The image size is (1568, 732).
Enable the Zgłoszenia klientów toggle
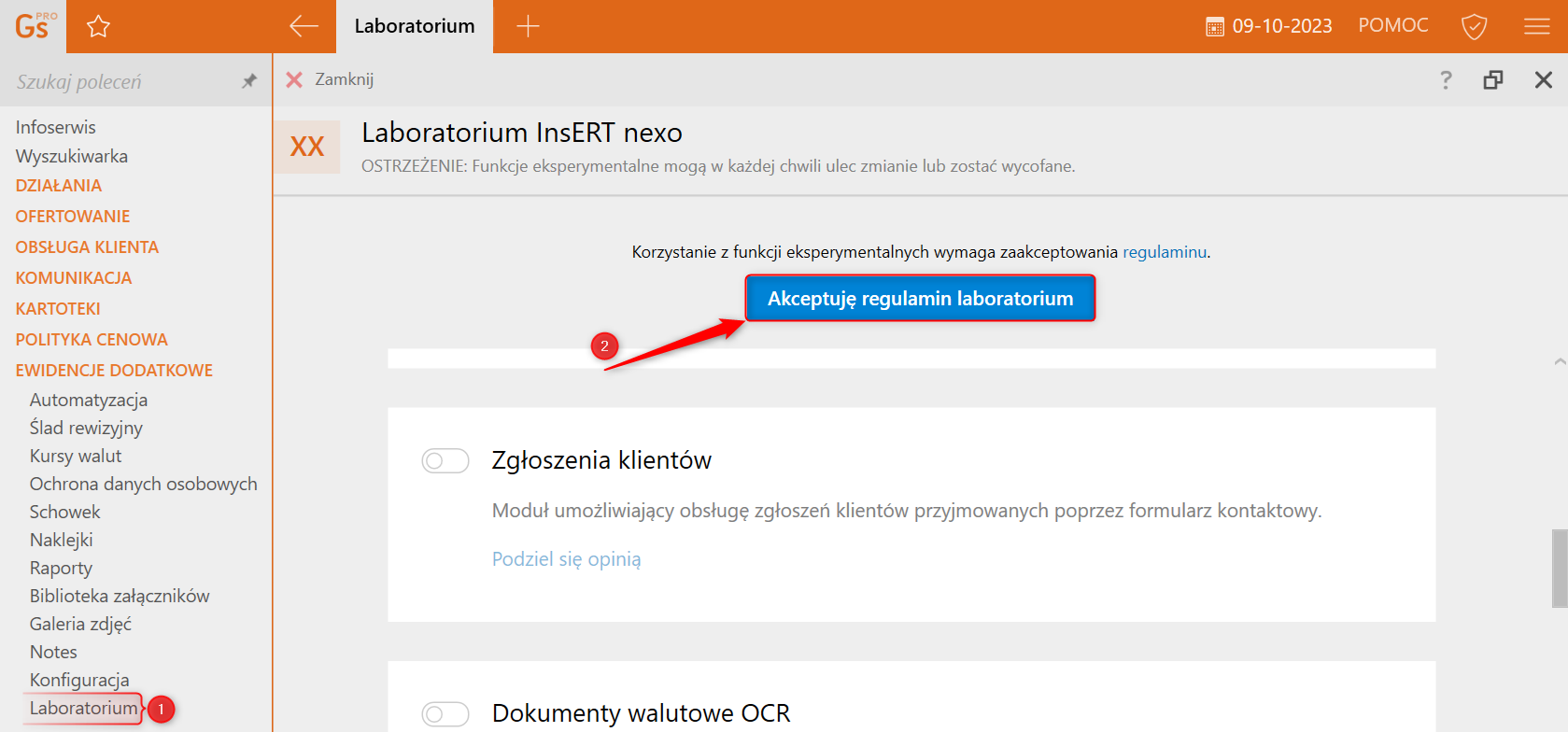point(445,460)
